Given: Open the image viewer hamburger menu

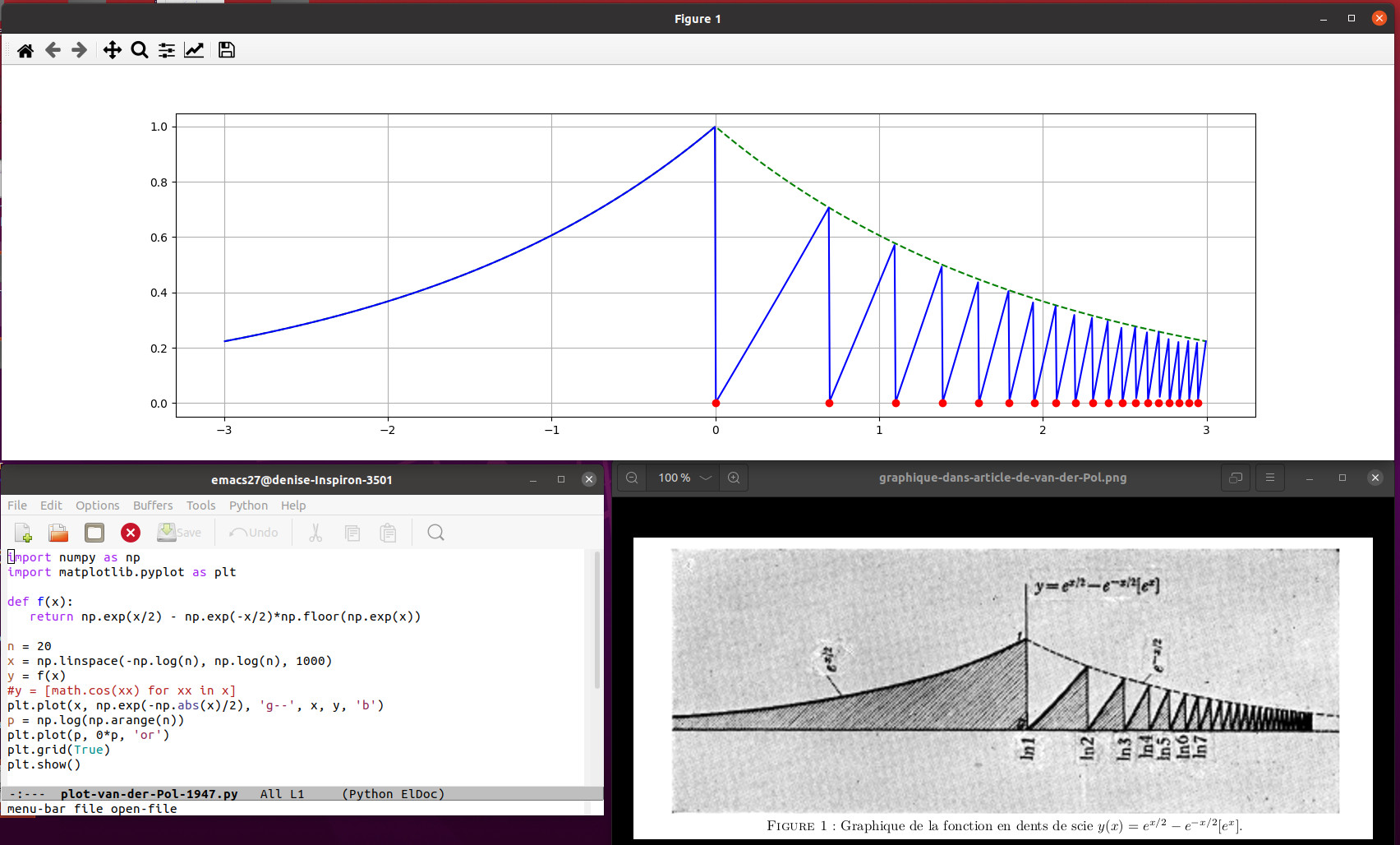Looking at the screenshot, I should click(1269, 478).
